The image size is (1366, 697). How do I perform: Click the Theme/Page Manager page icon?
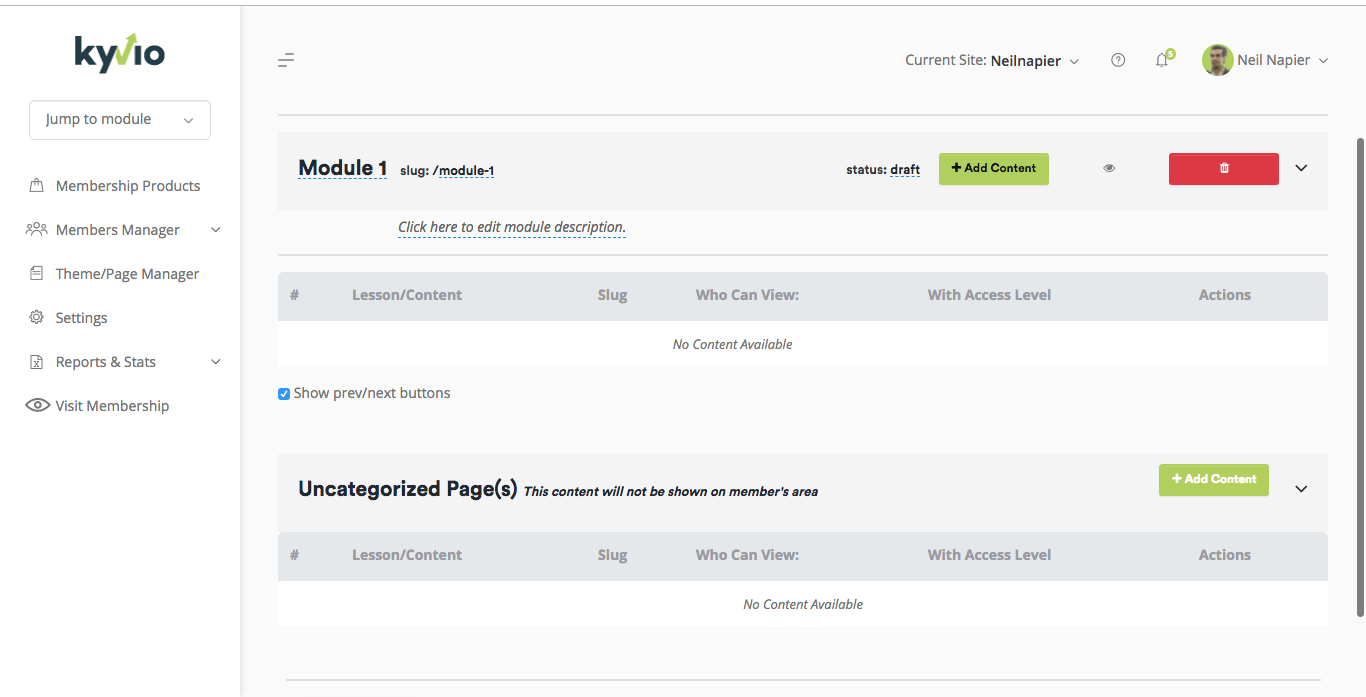point(37,273)
